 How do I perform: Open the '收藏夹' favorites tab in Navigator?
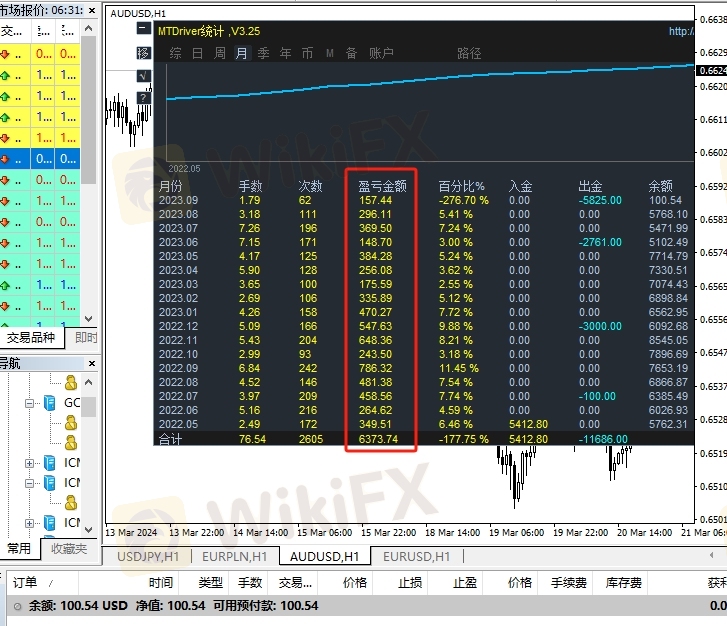(x=69, y=548)
